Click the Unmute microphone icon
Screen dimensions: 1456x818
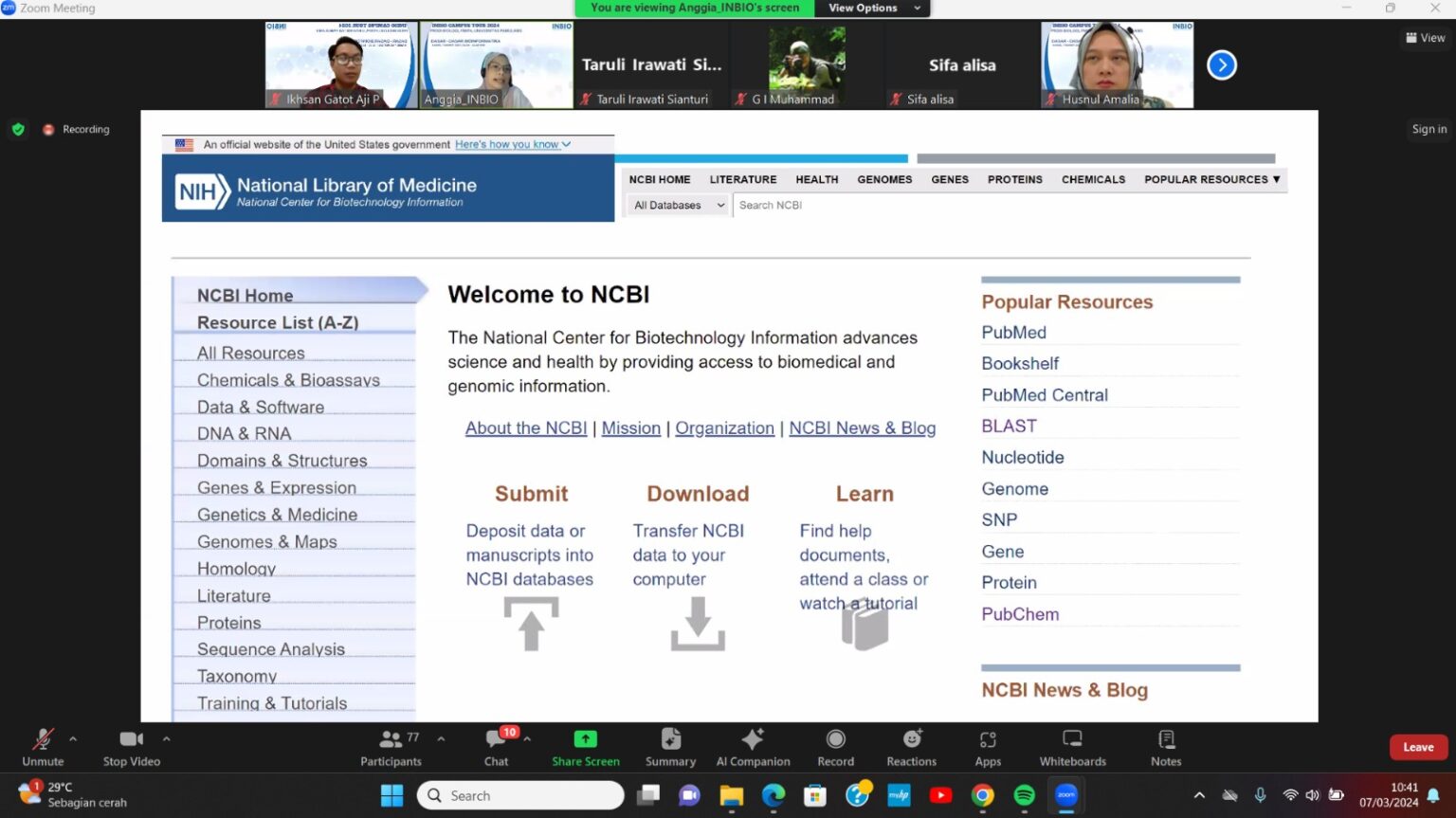coord(43,738)
